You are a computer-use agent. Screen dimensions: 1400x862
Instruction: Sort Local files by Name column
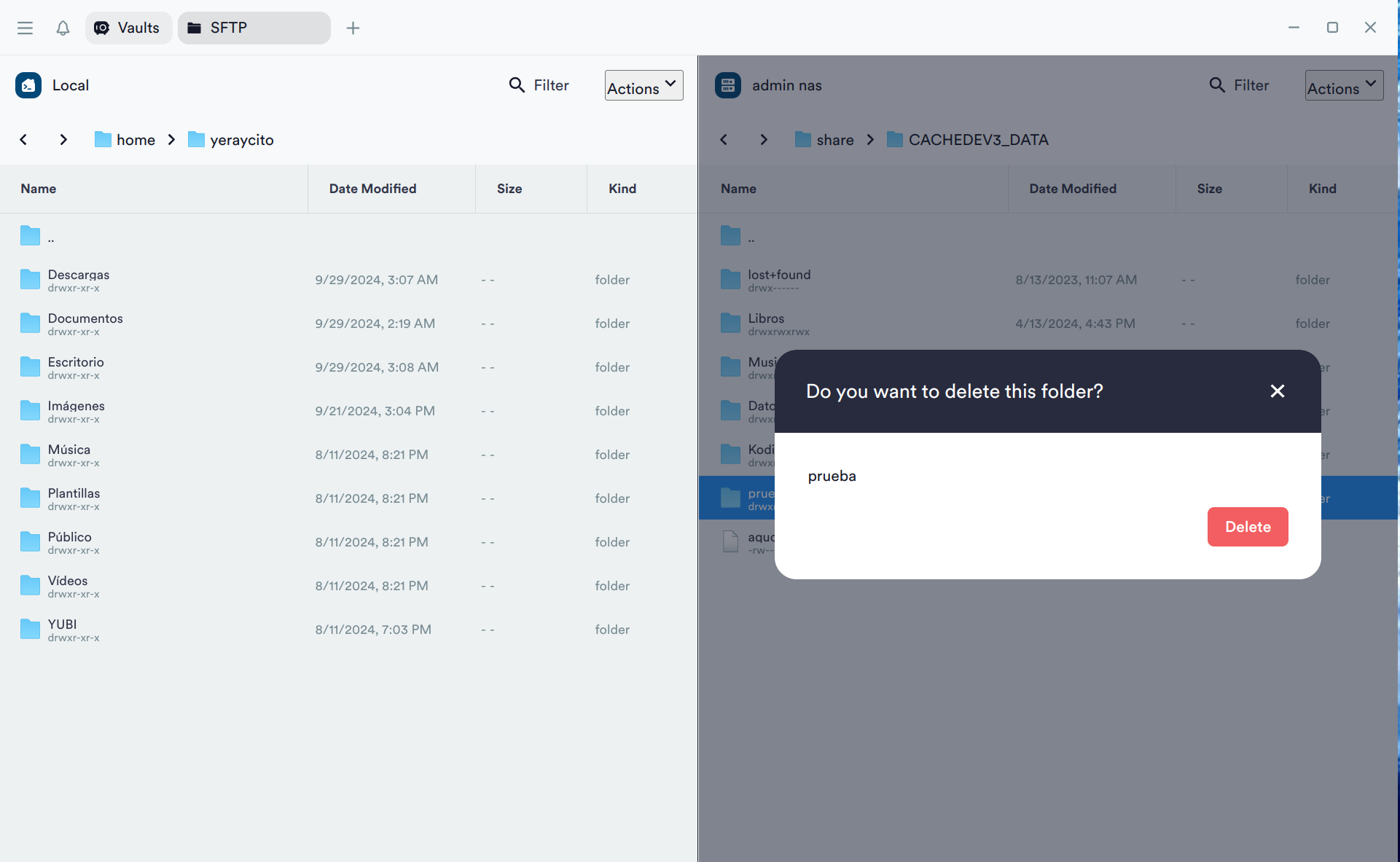(39, 189)
